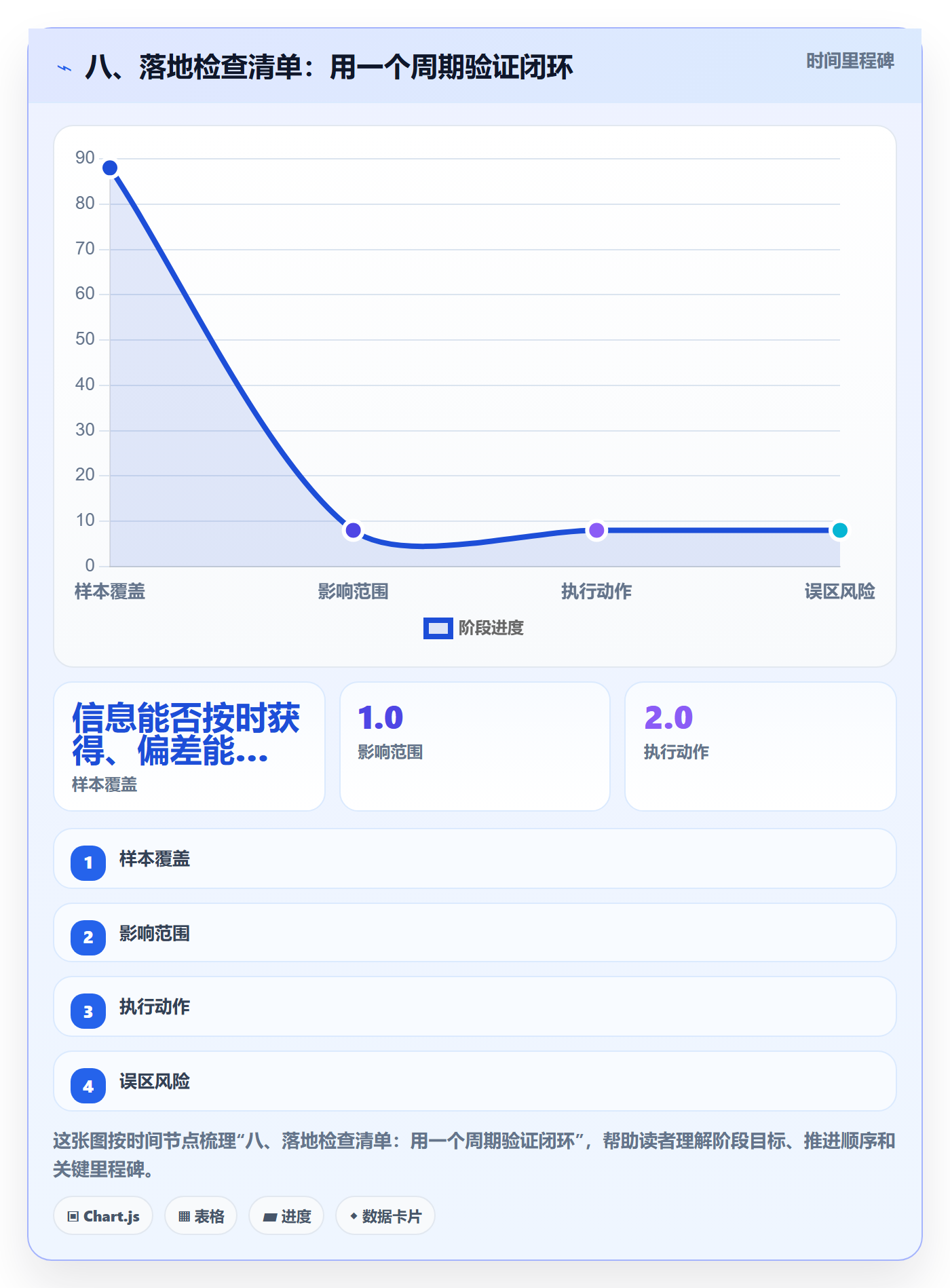This screenshot has height=1288, width=950.
Task: Click the Chart.js tag chip
Action: coord(103,1216)
